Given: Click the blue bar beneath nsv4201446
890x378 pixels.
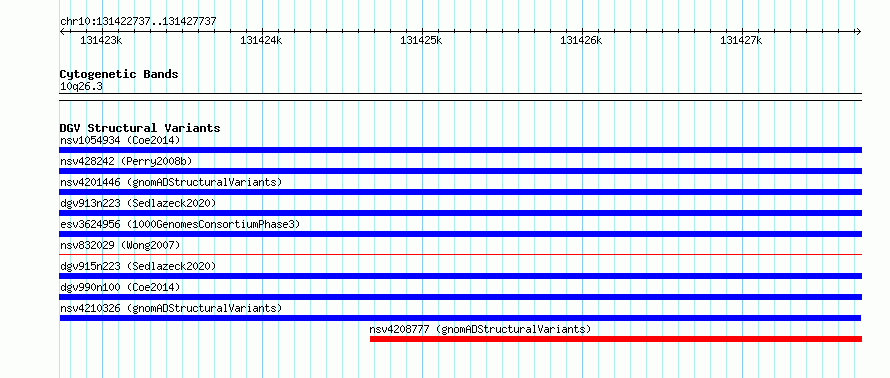Looking at the screenshot, I should [460, 192].
